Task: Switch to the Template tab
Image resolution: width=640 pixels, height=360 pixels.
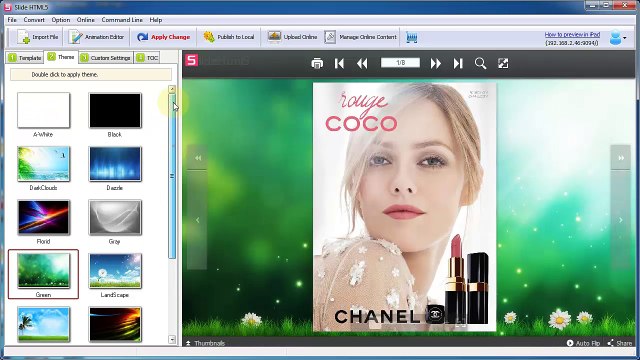Action: [x=24, y=58]
